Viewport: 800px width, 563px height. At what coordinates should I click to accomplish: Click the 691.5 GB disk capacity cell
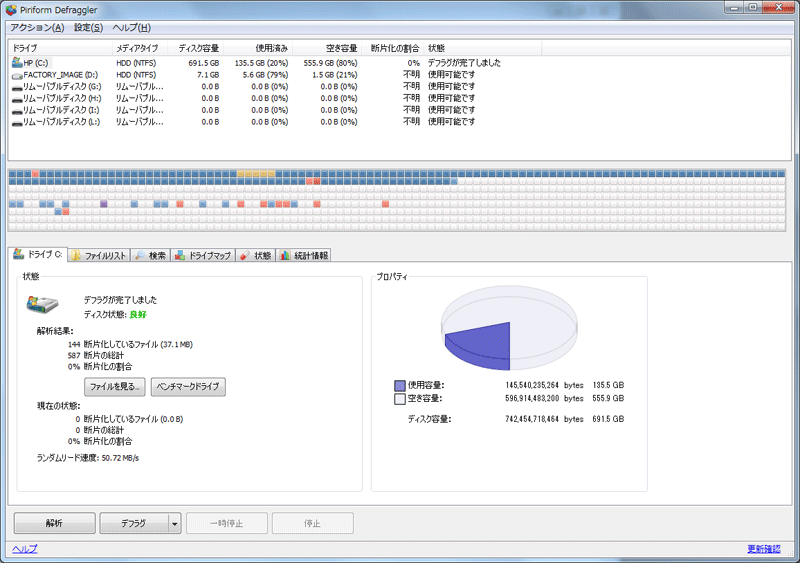pyautogui.click(x=204, y=63)
